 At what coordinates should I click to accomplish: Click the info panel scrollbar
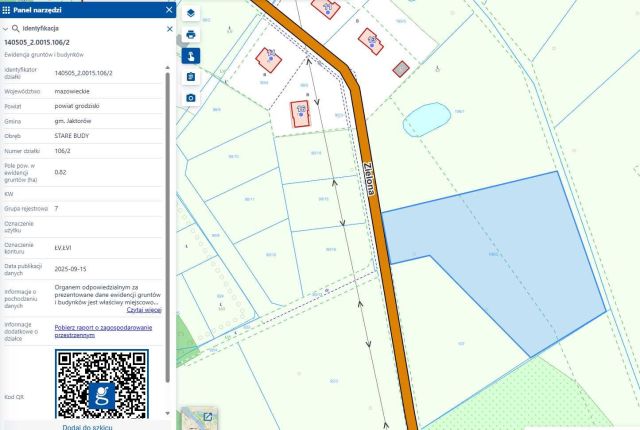tap(167, 227)
